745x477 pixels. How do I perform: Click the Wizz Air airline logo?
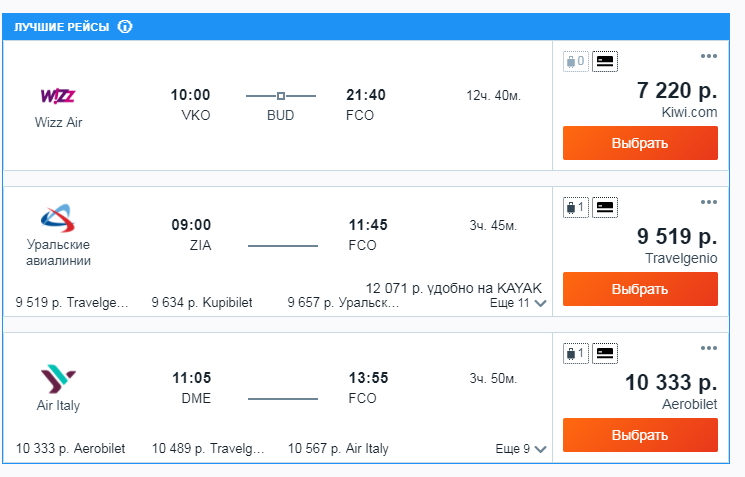(58, 95)
